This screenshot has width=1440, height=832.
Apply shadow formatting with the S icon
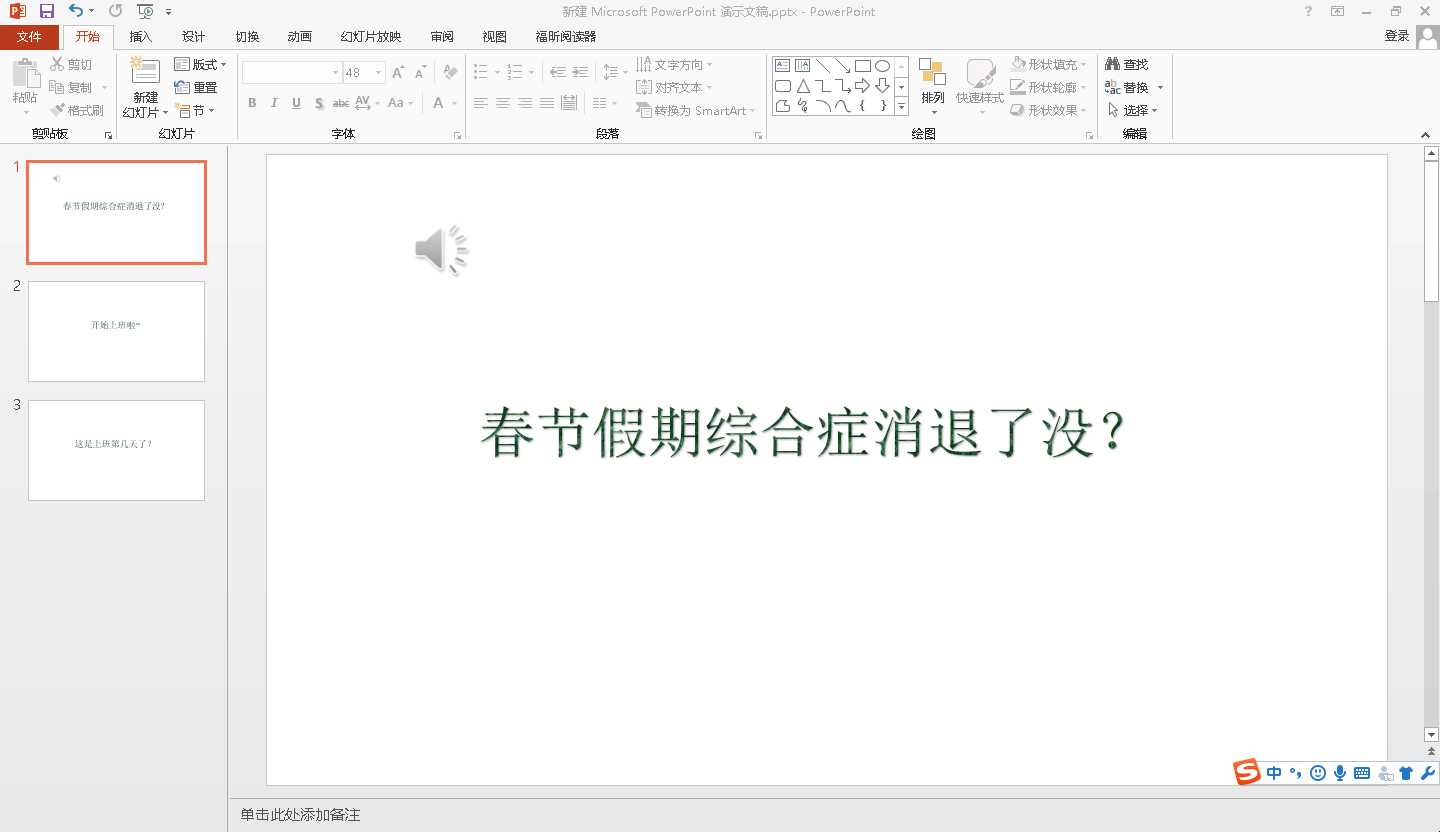coord(318,103)
